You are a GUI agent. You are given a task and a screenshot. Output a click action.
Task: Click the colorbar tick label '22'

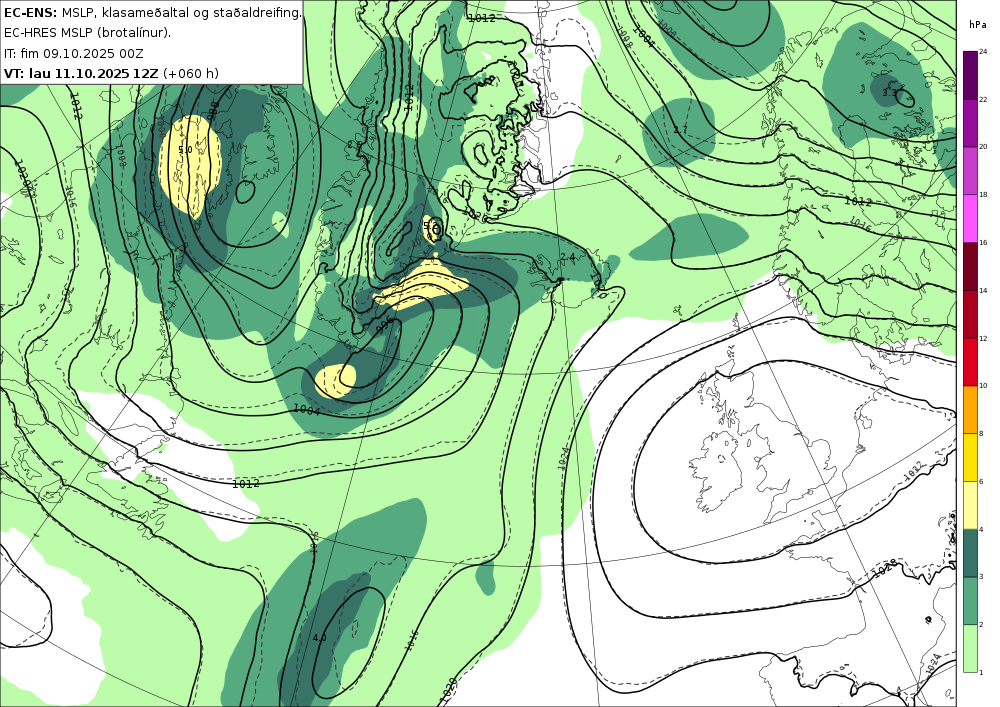click(x=983, y=99)
